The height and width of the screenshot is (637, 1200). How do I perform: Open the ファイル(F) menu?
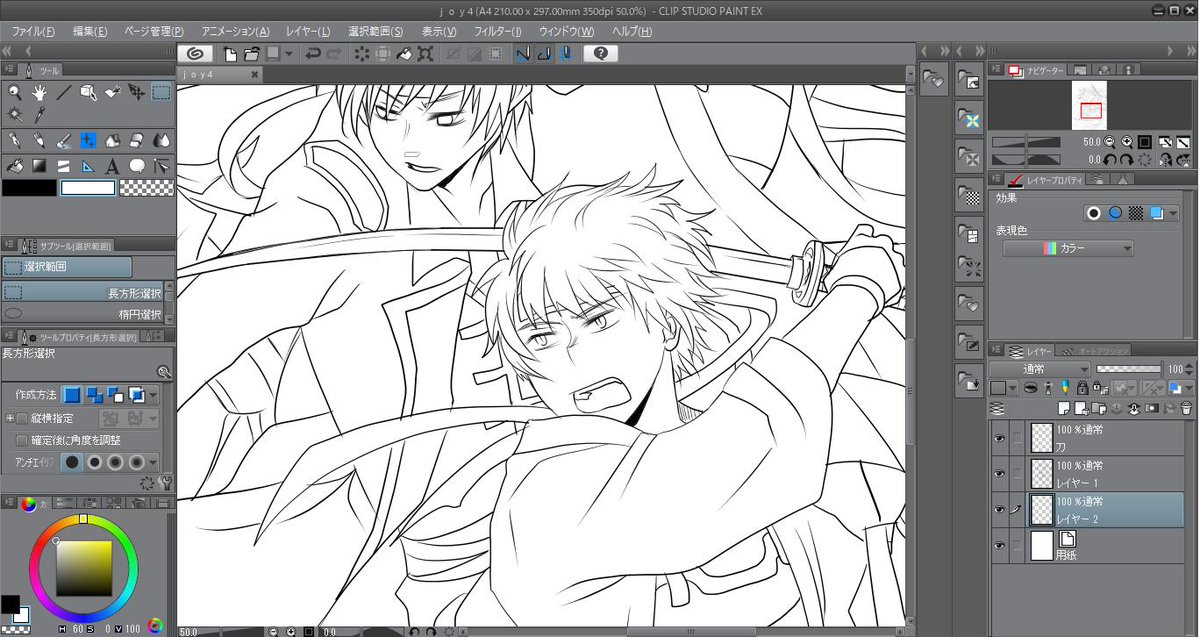pyautogui.click(x=34, y=31)
